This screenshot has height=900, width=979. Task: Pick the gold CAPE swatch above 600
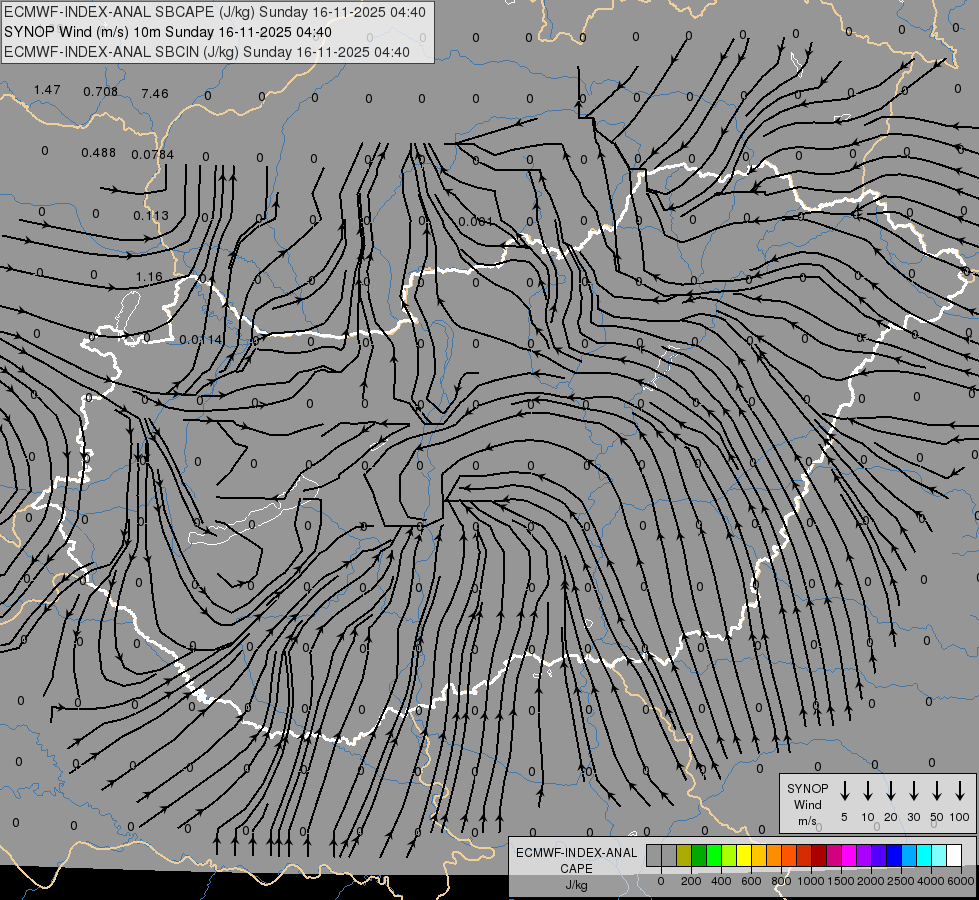(x=759, y=856)
